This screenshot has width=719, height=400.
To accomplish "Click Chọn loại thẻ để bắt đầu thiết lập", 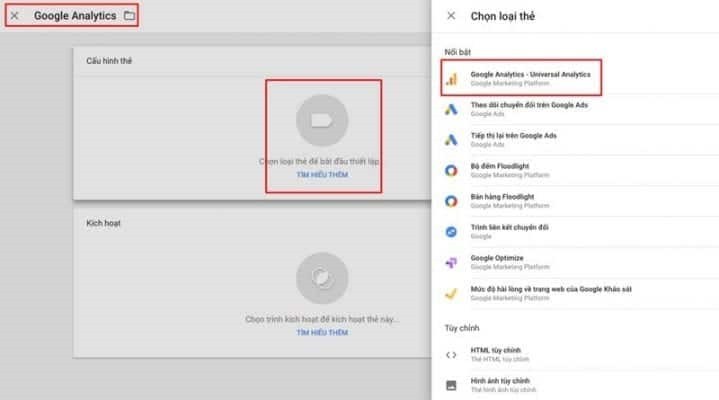I will pyautogui.click(x=319, y=161).
